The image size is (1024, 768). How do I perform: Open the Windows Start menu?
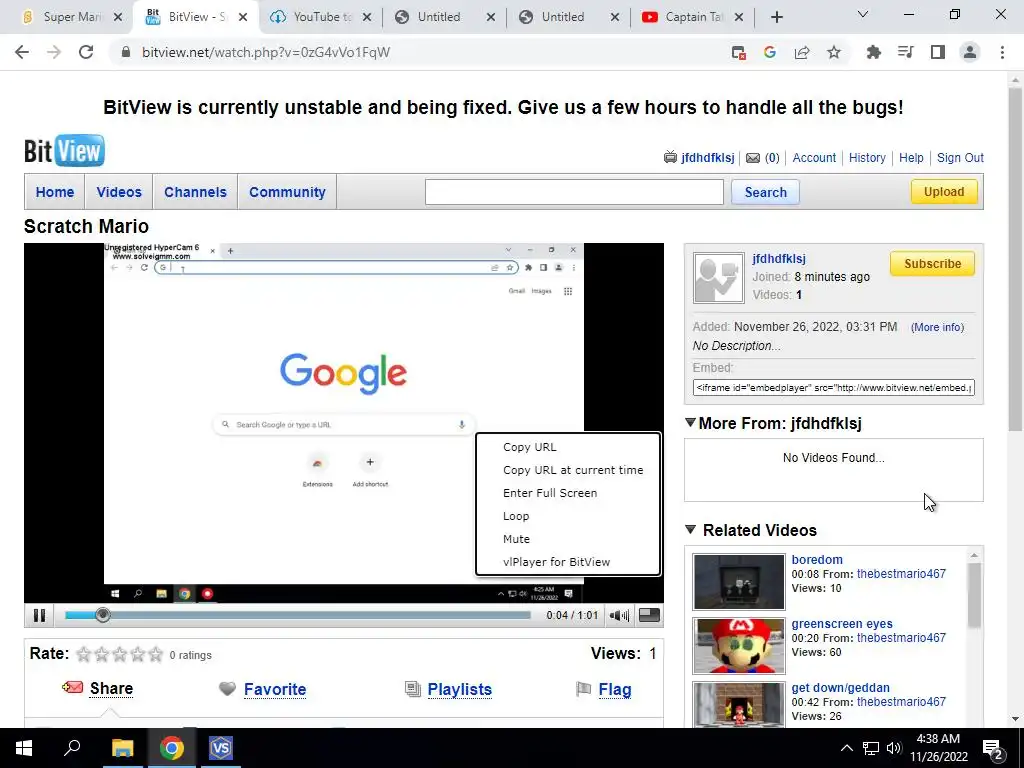(x=24, y=748)
